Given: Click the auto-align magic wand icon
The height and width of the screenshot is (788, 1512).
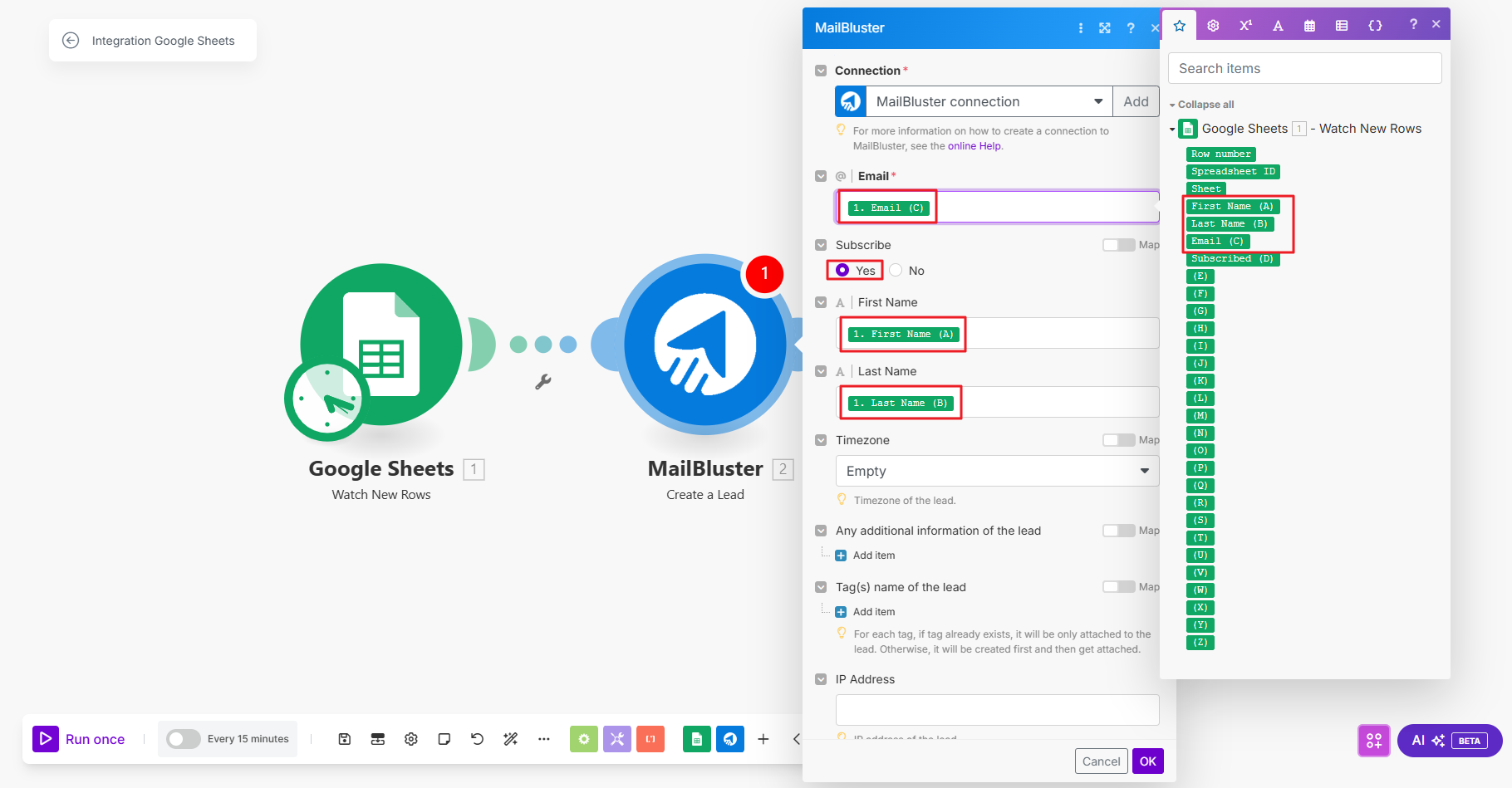Looking at the screenshot, I should tap(510, 739).
